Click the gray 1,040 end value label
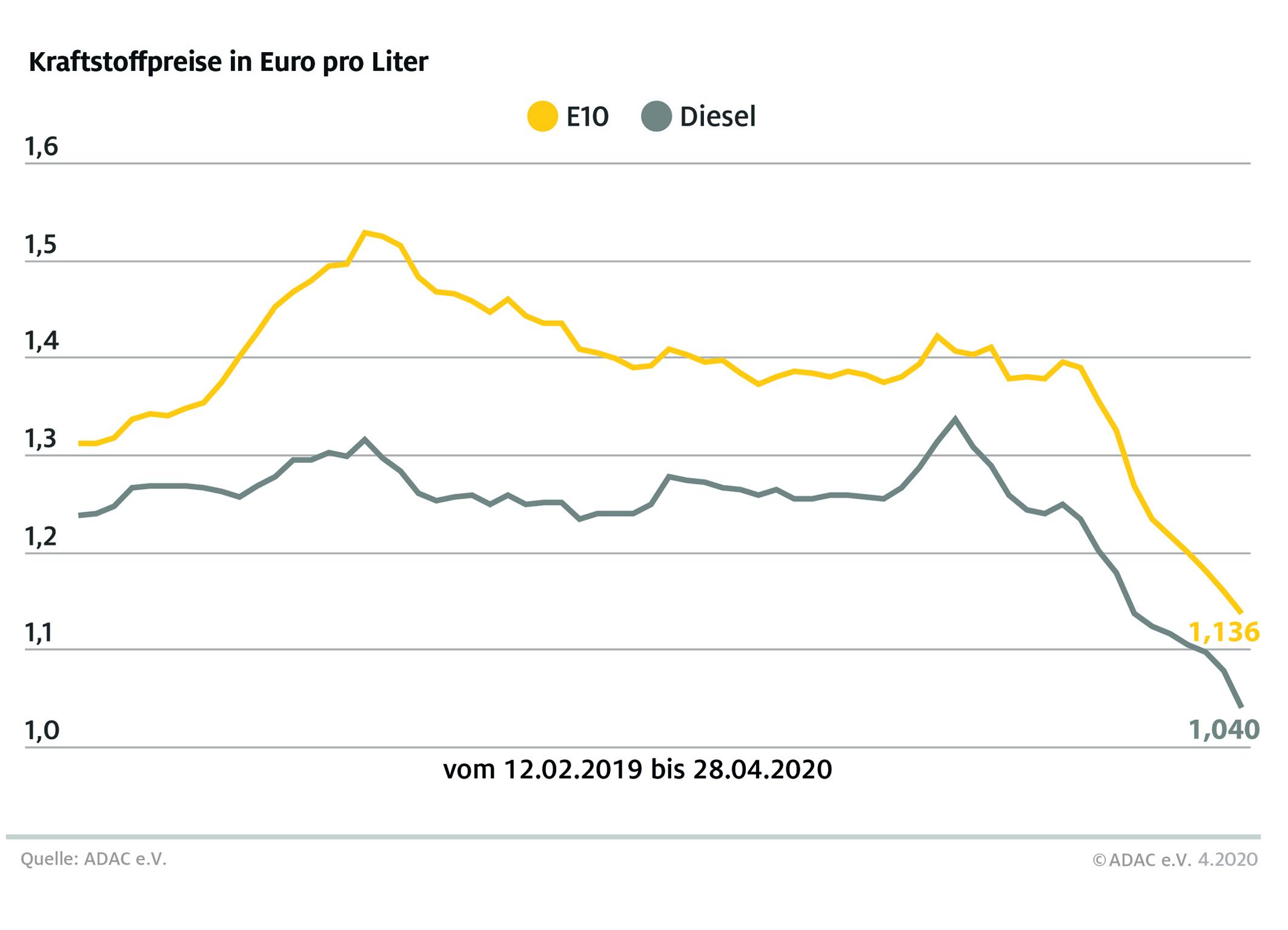1288x930 pixels. tap(1224, 729)
